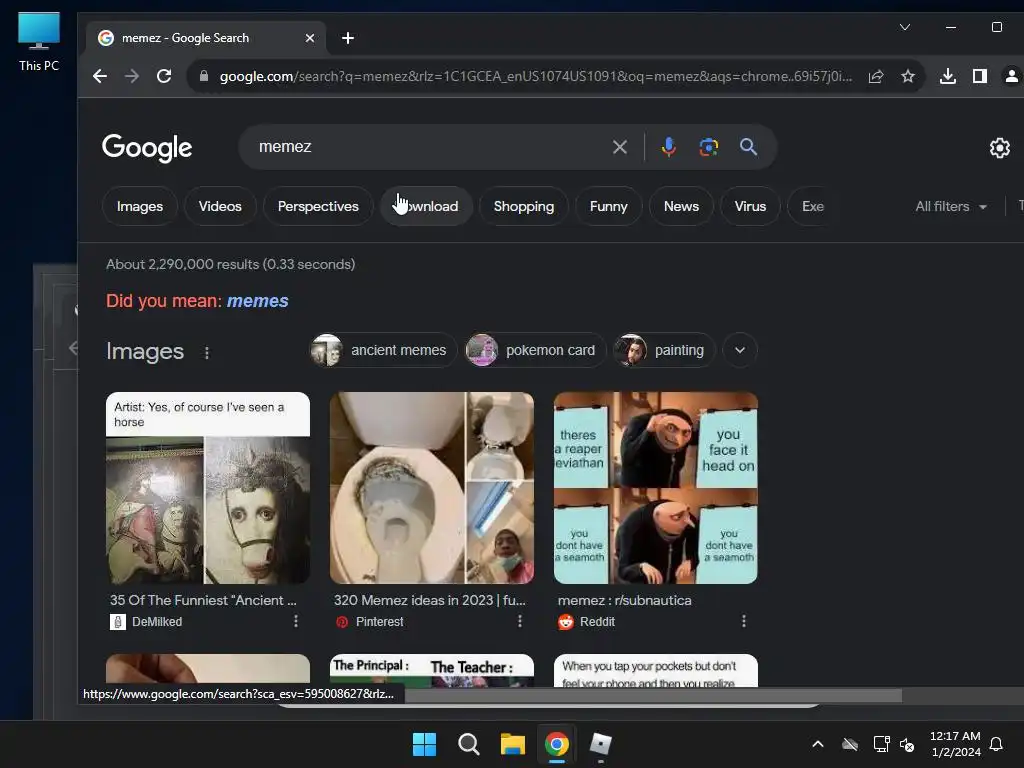This screenshot has height=768, width=1024.
Task: Select the ancient memes image chip
Action: pyautogui.click(x=383, y=351)
